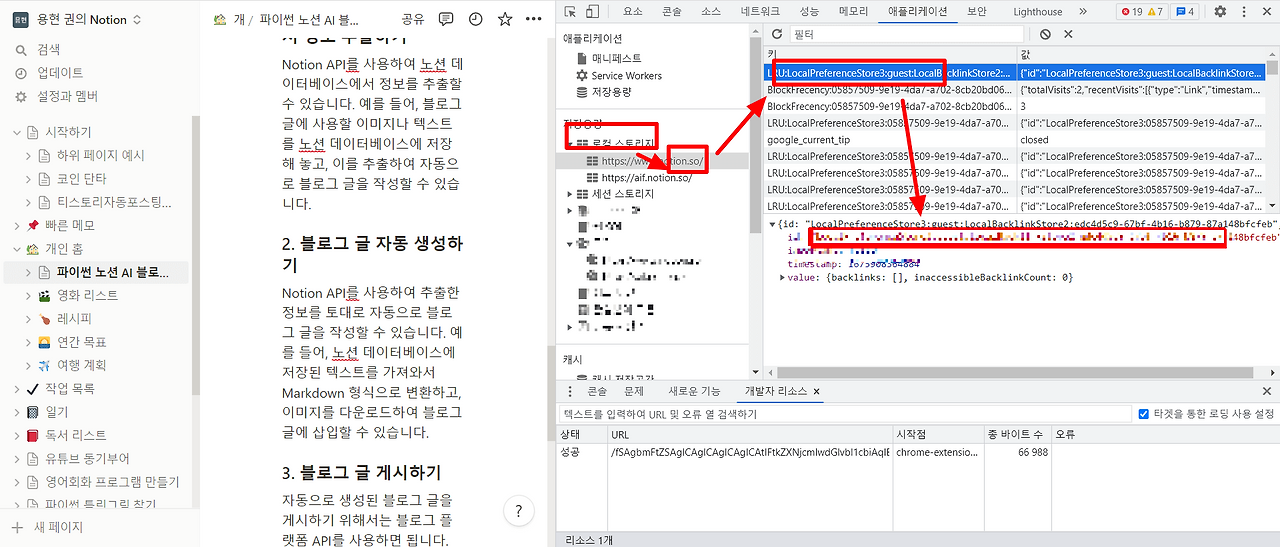Show more DevTools tabs chevron

[x=1082, y=12]
